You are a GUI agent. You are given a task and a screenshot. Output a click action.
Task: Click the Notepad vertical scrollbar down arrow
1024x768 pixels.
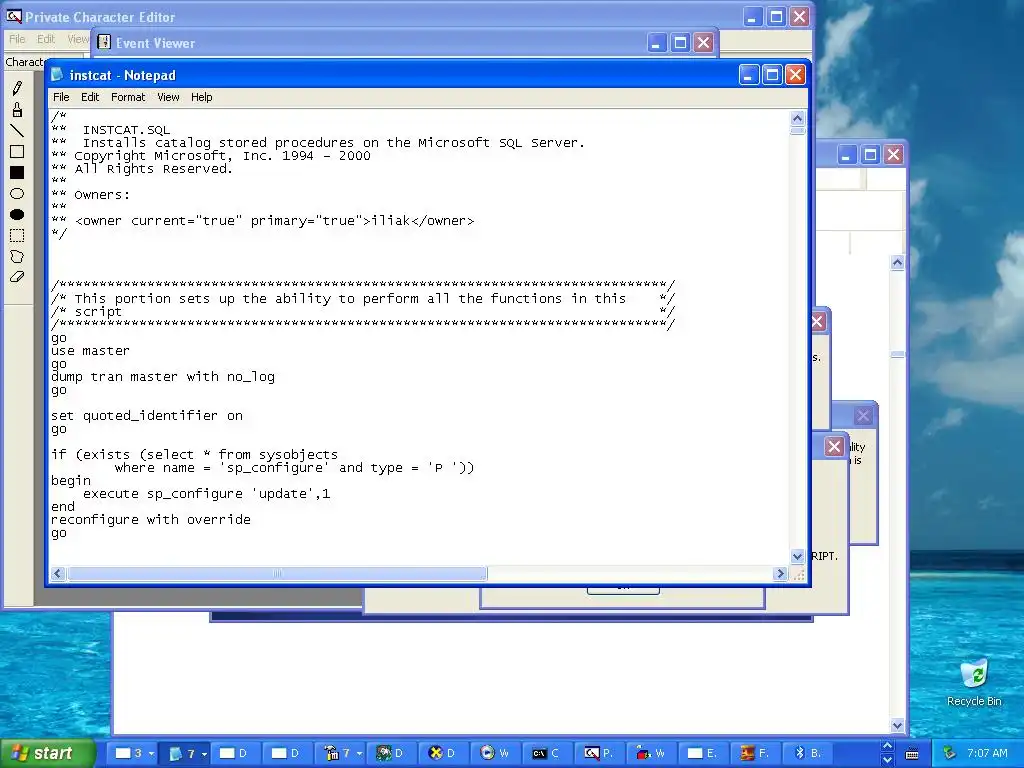797,556
